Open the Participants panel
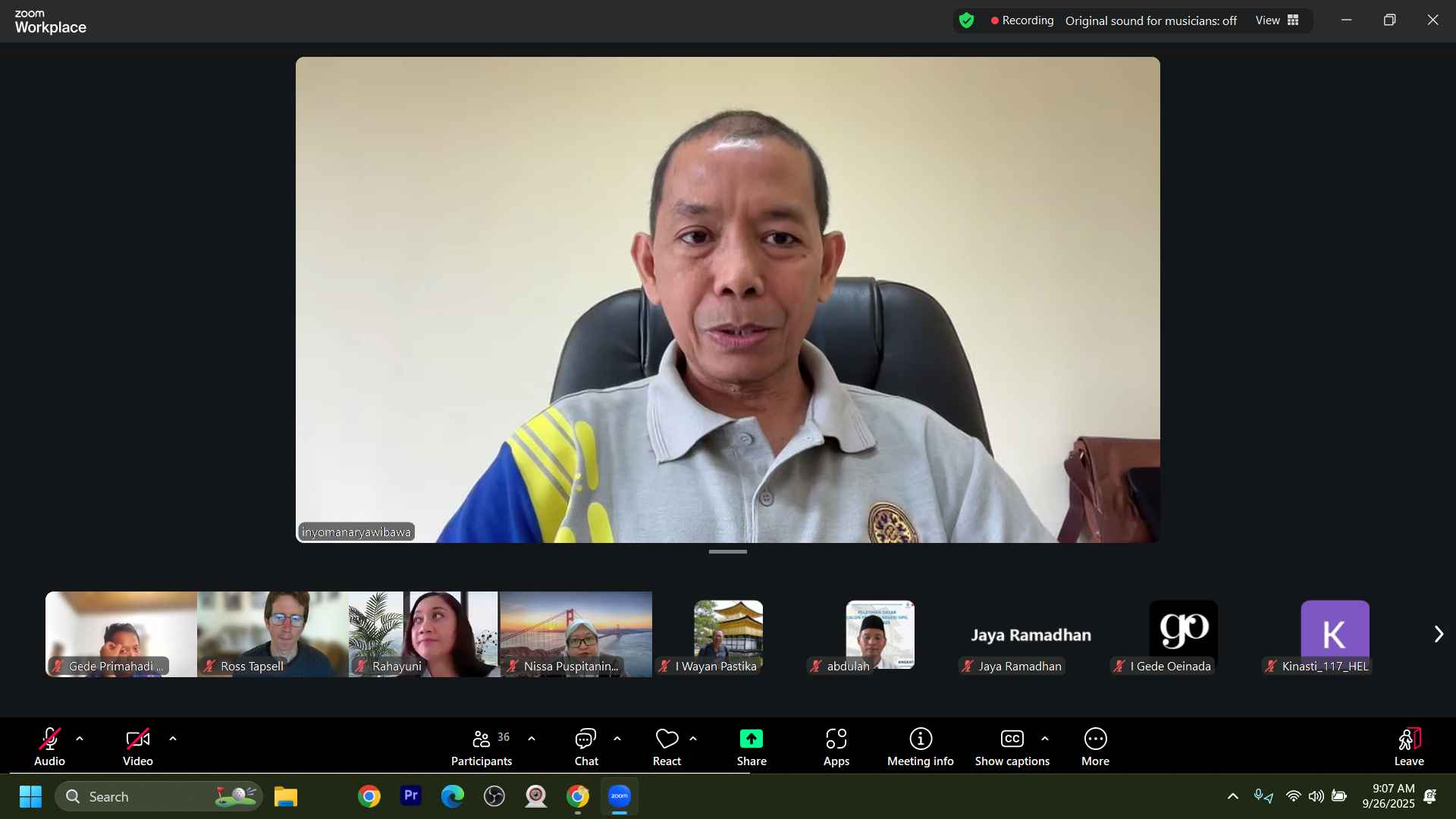Image resolution: width=1456 pixels, height=819 pixels. 481,747
